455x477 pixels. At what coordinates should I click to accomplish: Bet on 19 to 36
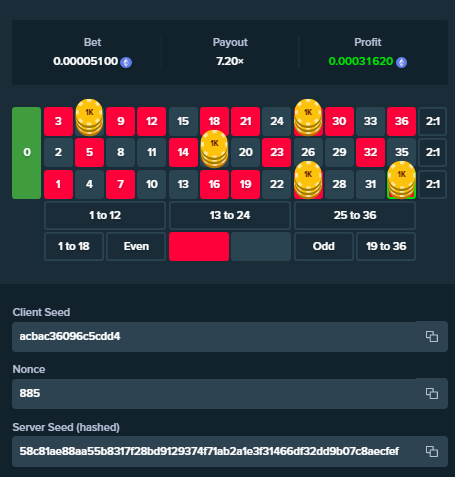[386, 246]
